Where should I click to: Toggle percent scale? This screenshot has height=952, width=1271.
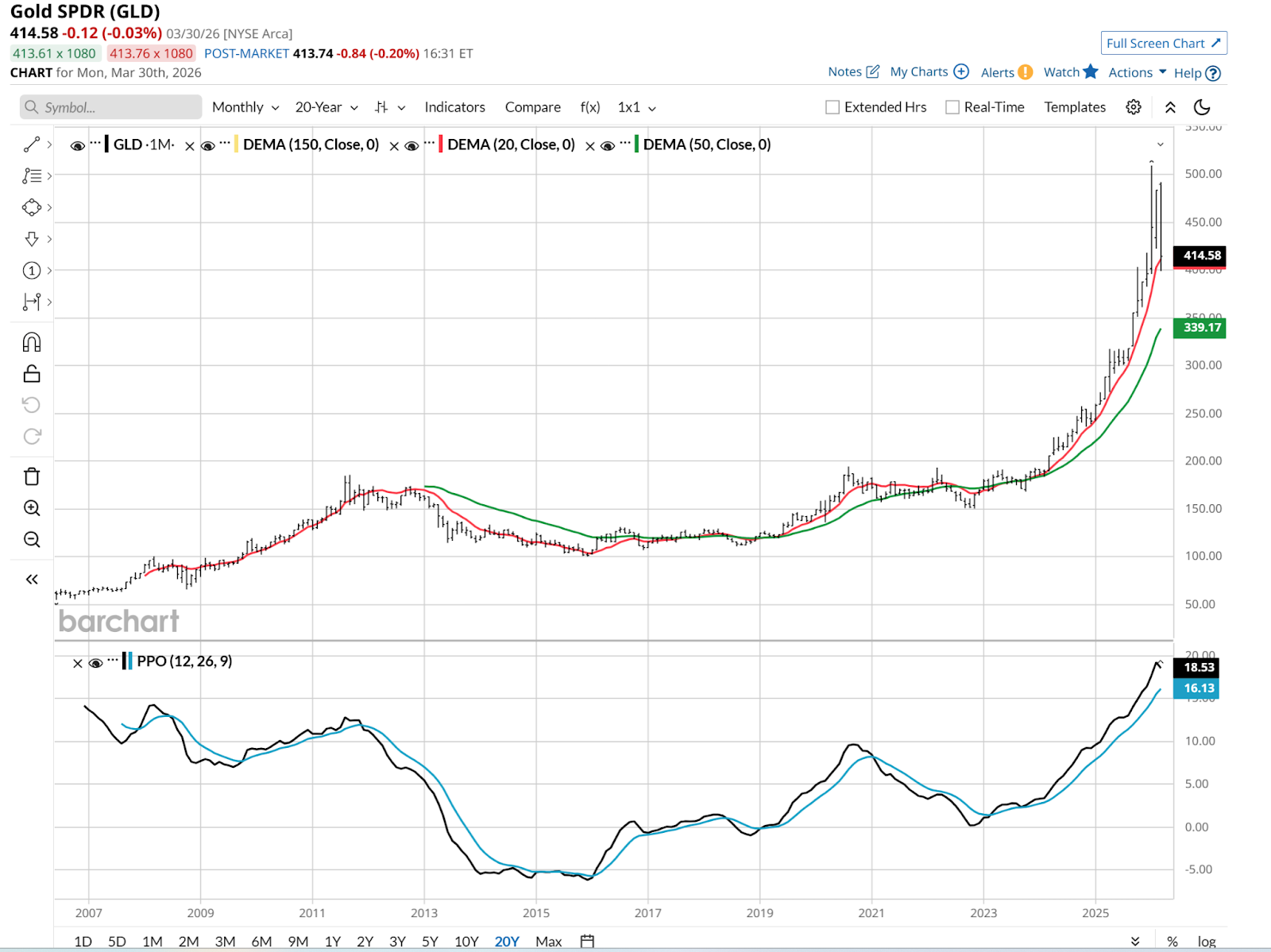tap(1172, 942)
